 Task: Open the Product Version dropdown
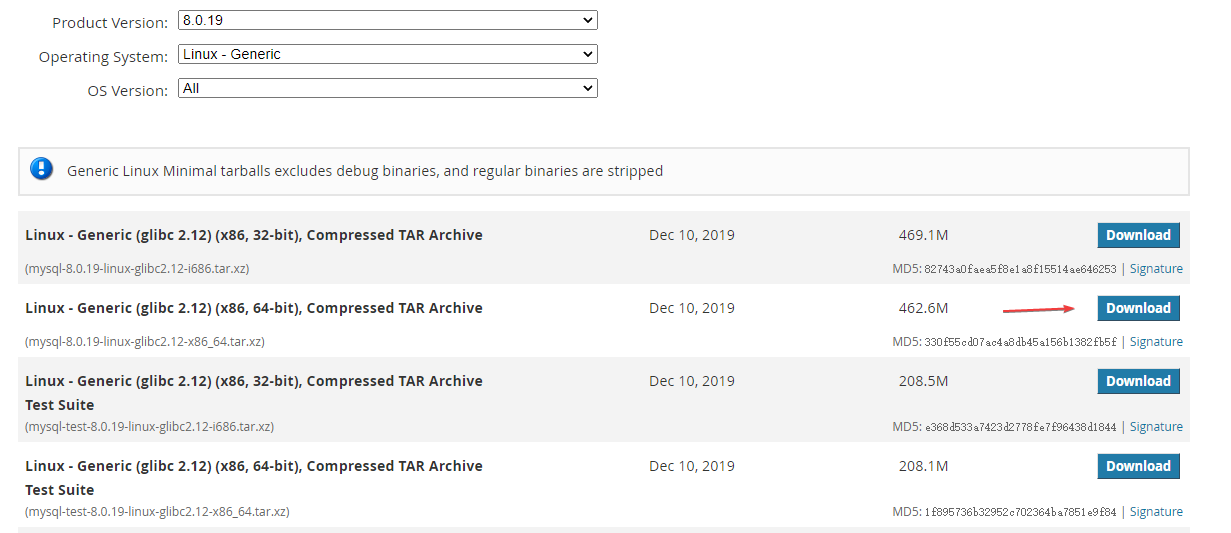[387, 20]
